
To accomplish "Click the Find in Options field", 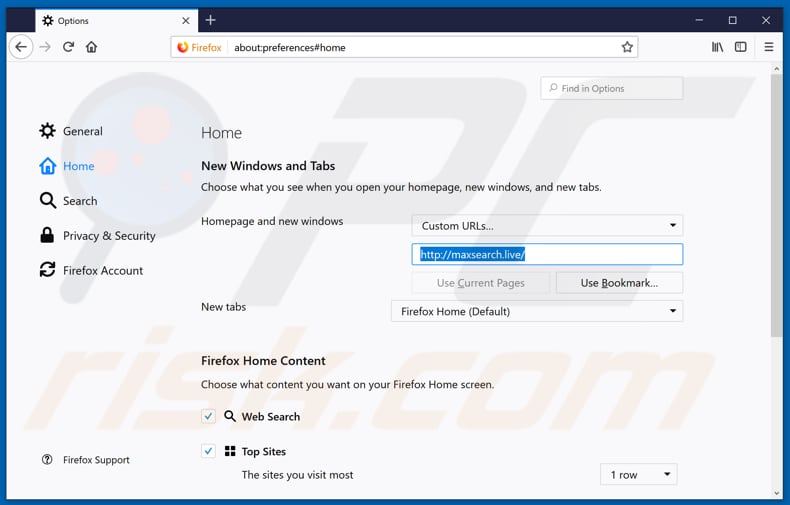I will [612, 88].
